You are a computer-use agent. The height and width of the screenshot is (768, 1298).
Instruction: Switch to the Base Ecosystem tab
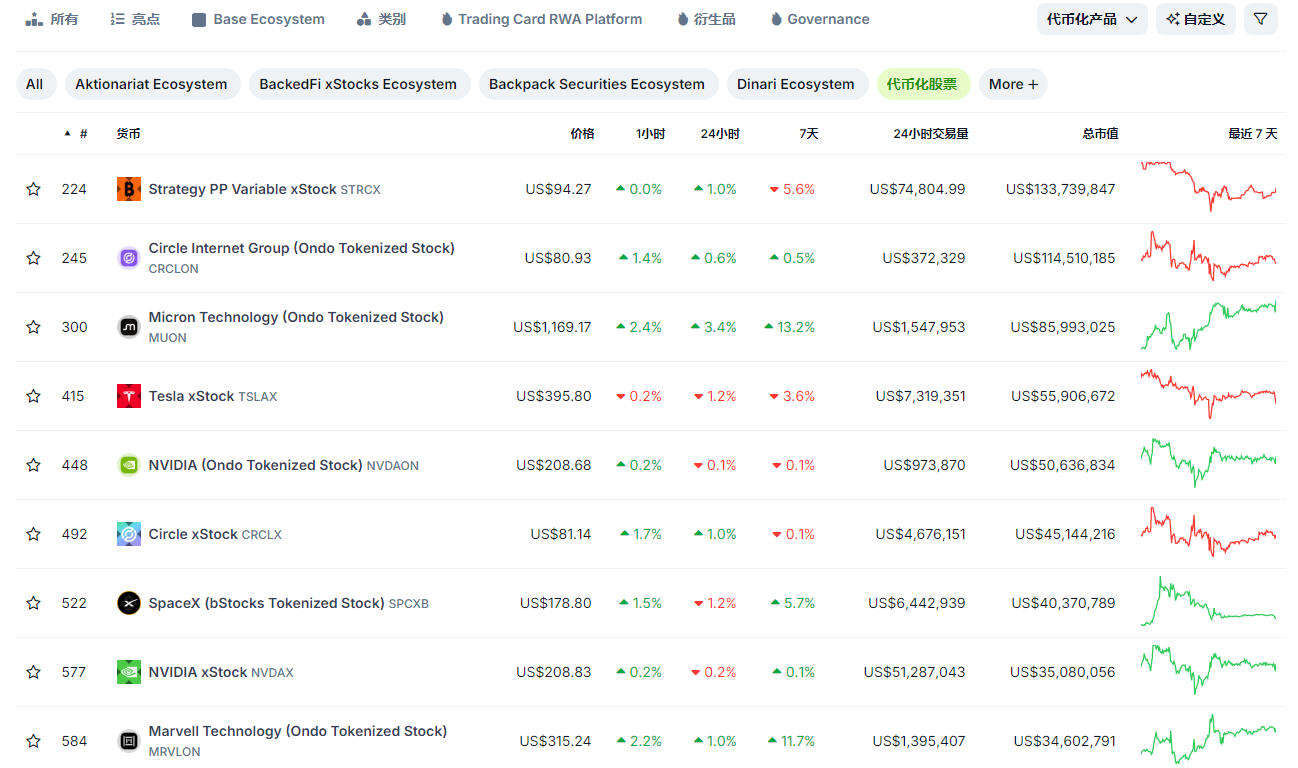pos(258,19)
